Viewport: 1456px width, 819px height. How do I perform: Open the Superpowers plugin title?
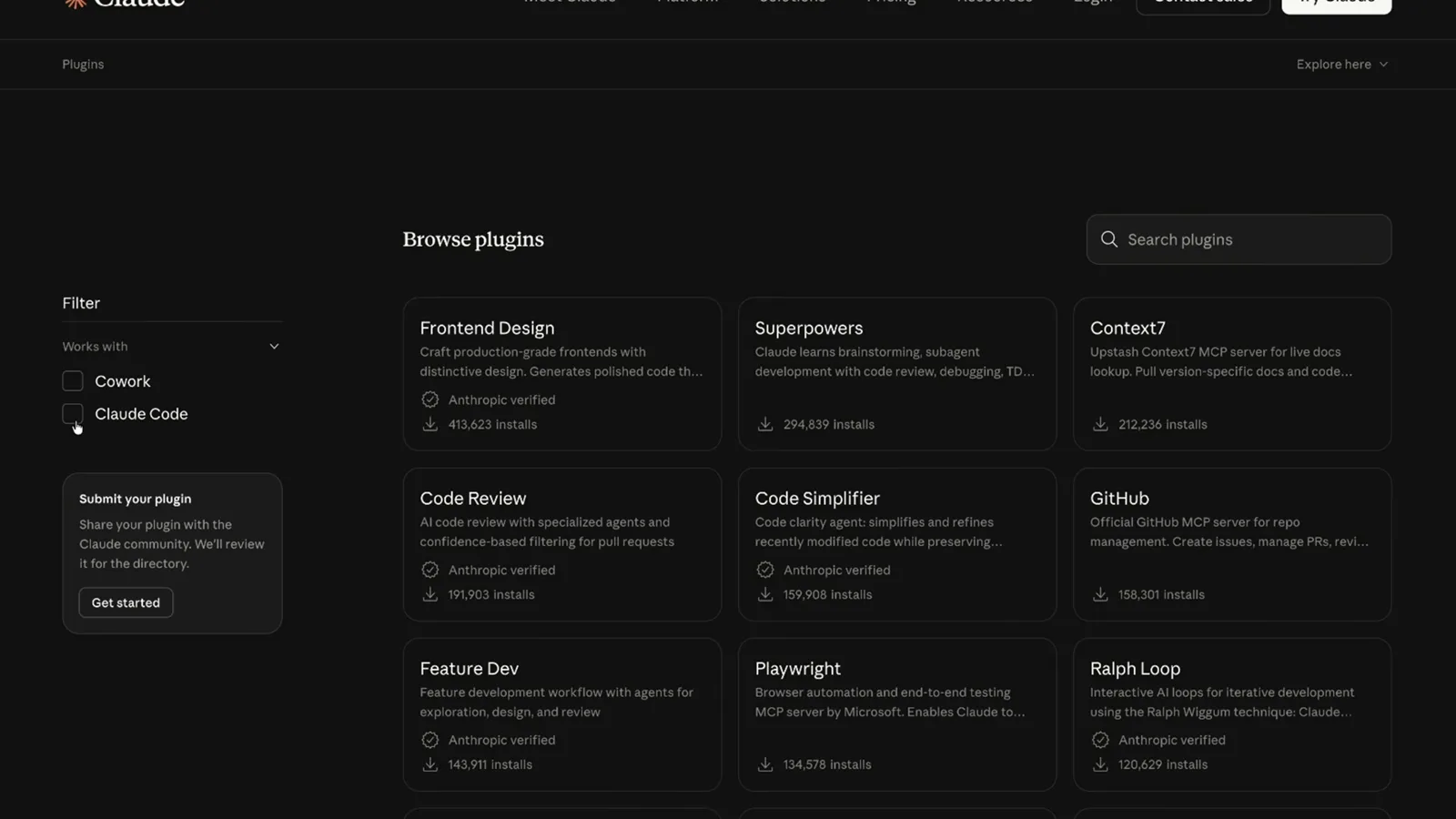pos(809,328)
